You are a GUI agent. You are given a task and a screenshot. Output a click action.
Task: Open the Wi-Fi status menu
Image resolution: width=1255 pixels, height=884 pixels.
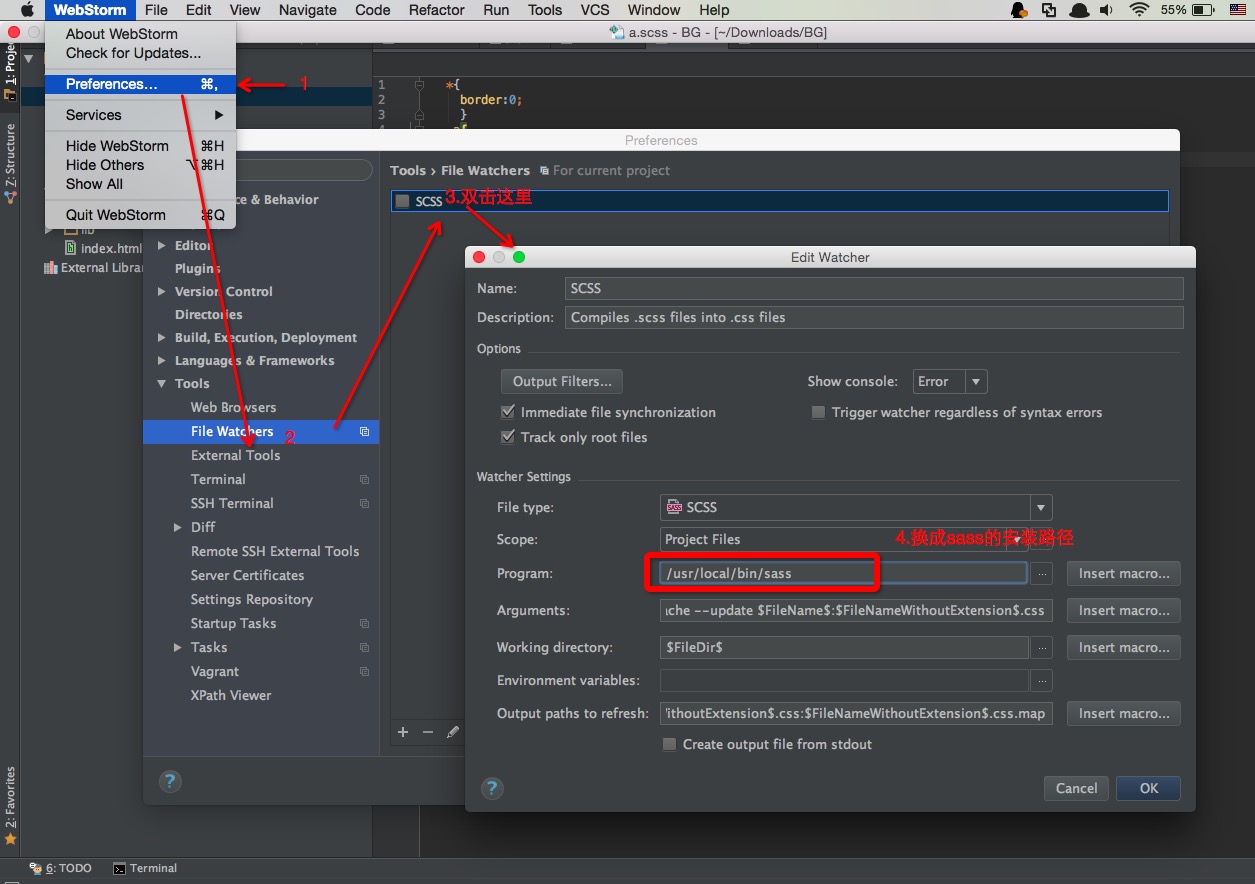(1139, 10)
